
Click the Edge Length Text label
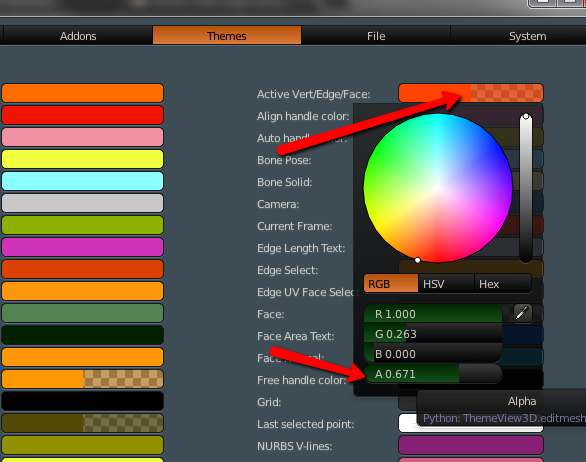pos(301,248)
